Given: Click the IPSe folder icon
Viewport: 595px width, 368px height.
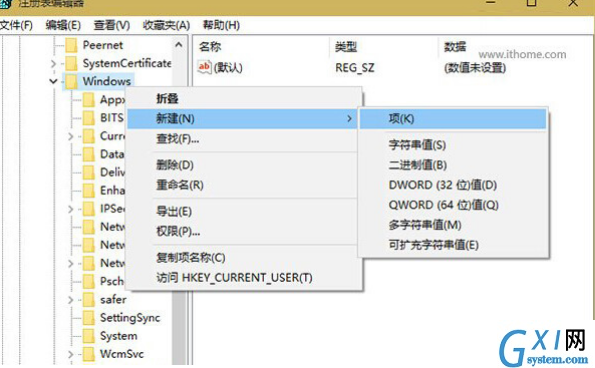Looking at the screenshot, I should pos(88,209).
